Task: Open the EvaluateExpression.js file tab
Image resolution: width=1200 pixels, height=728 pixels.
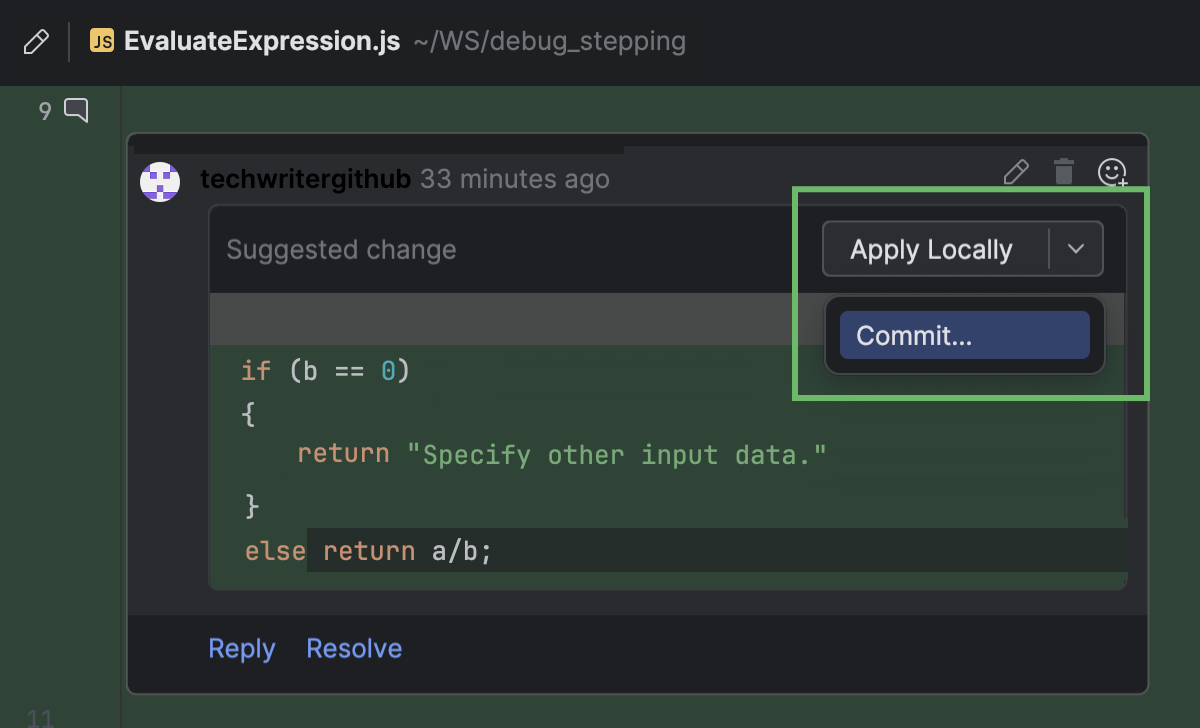Action: point(262,41)
